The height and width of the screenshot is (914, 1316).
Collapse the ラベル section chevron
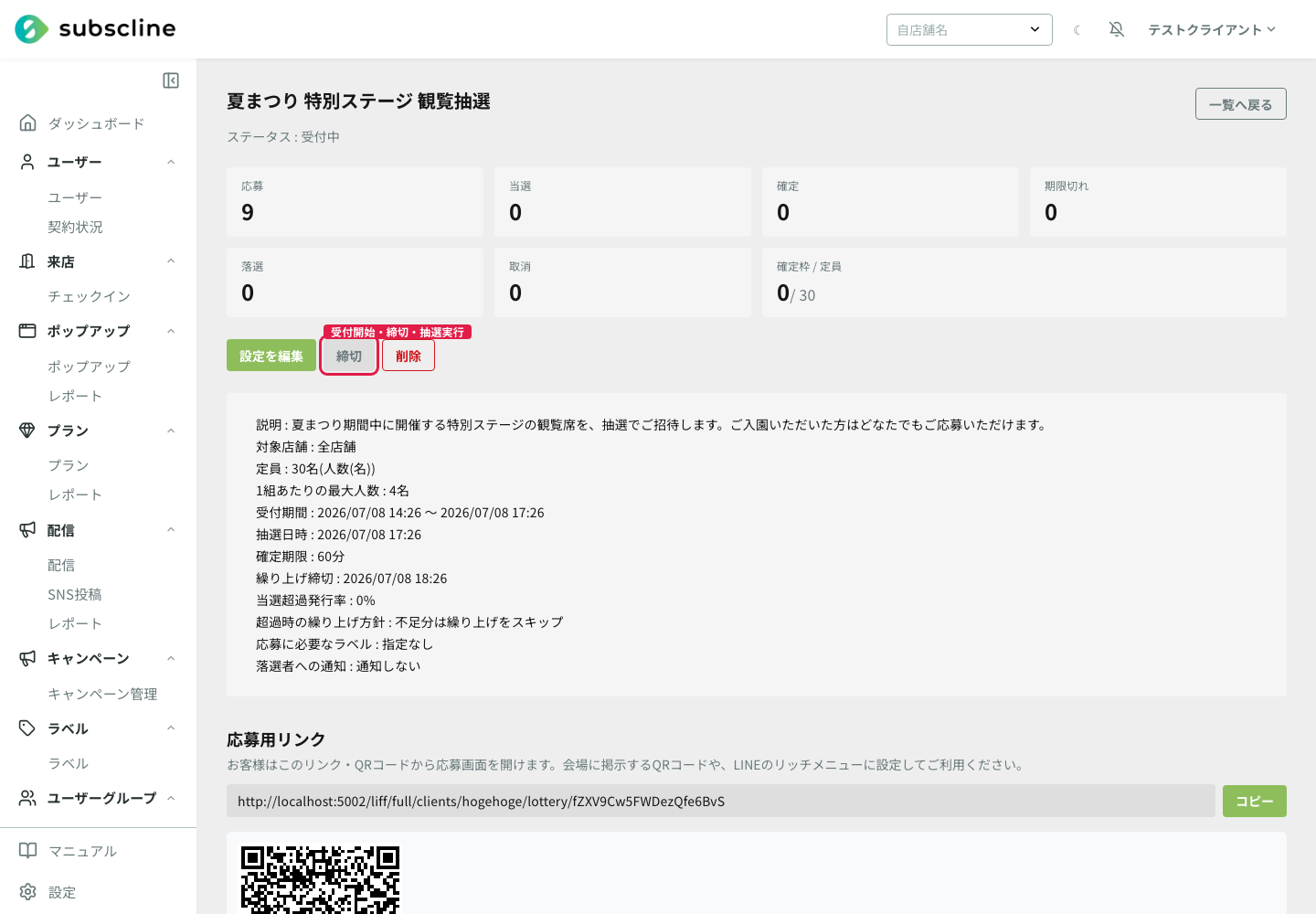[171, 728]
